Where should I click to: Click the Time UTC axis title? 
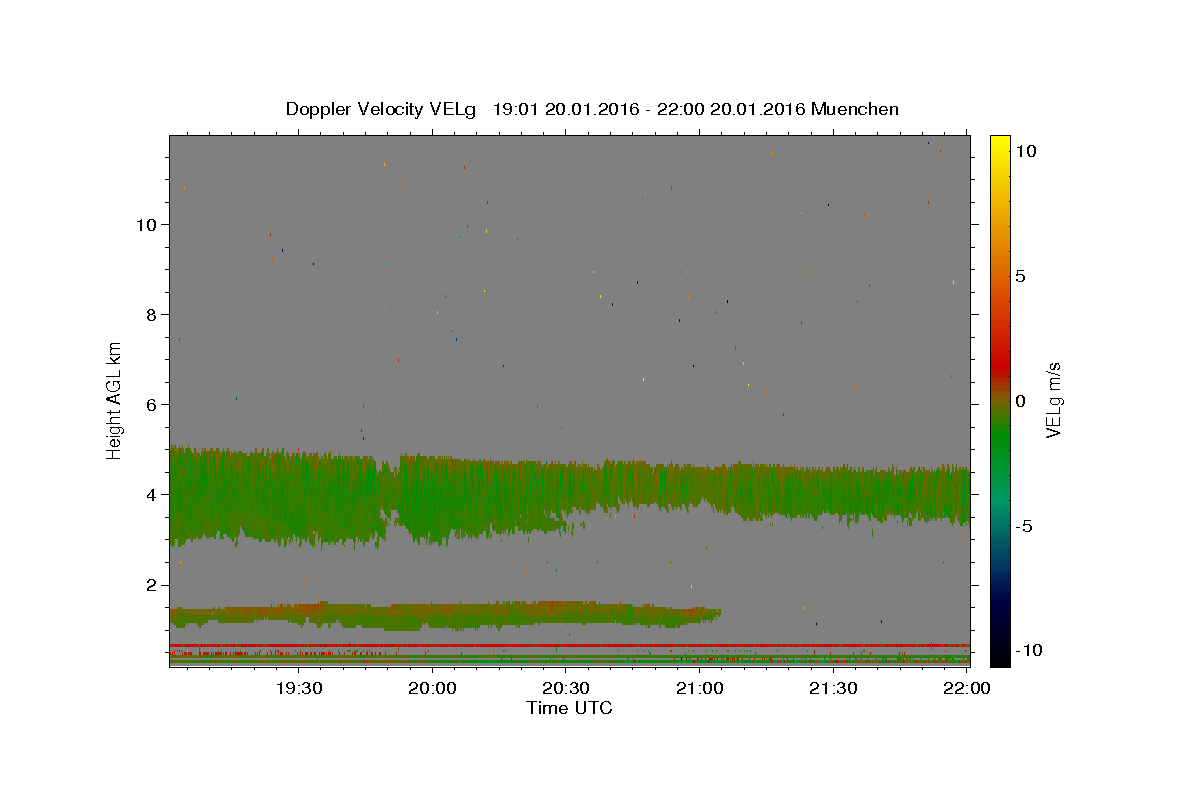[x=569, y=708]
